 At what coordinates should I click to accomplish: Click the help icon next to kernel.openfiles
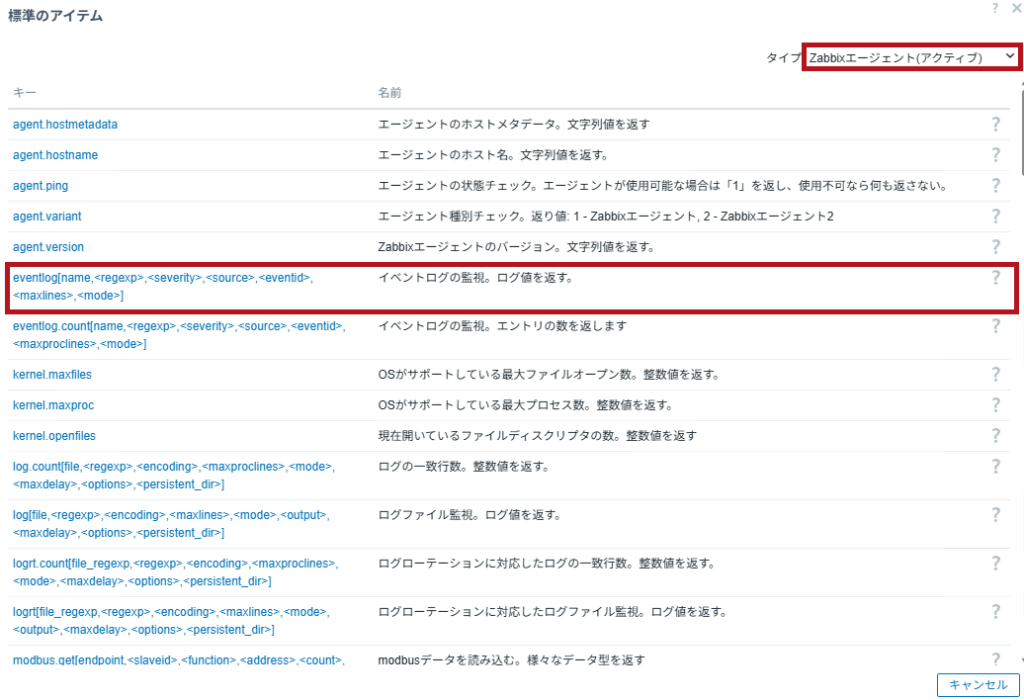coord(996,435)
